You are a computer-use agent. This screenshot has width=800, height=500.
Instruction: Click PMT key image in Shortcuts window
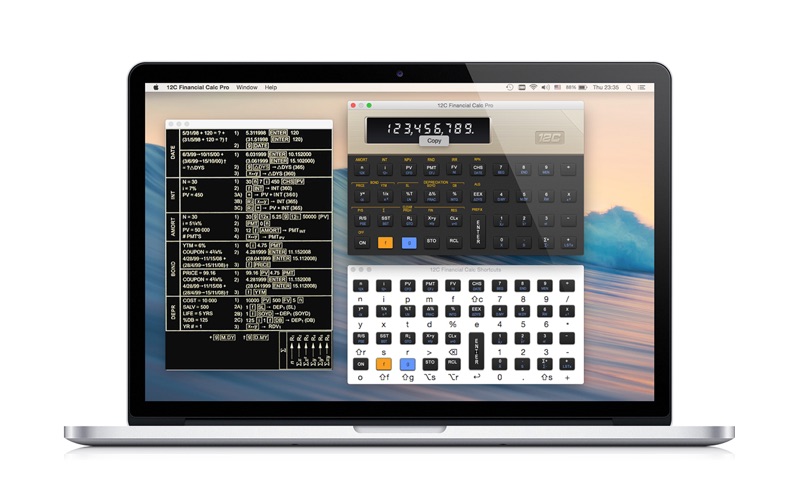click(430, 286)
